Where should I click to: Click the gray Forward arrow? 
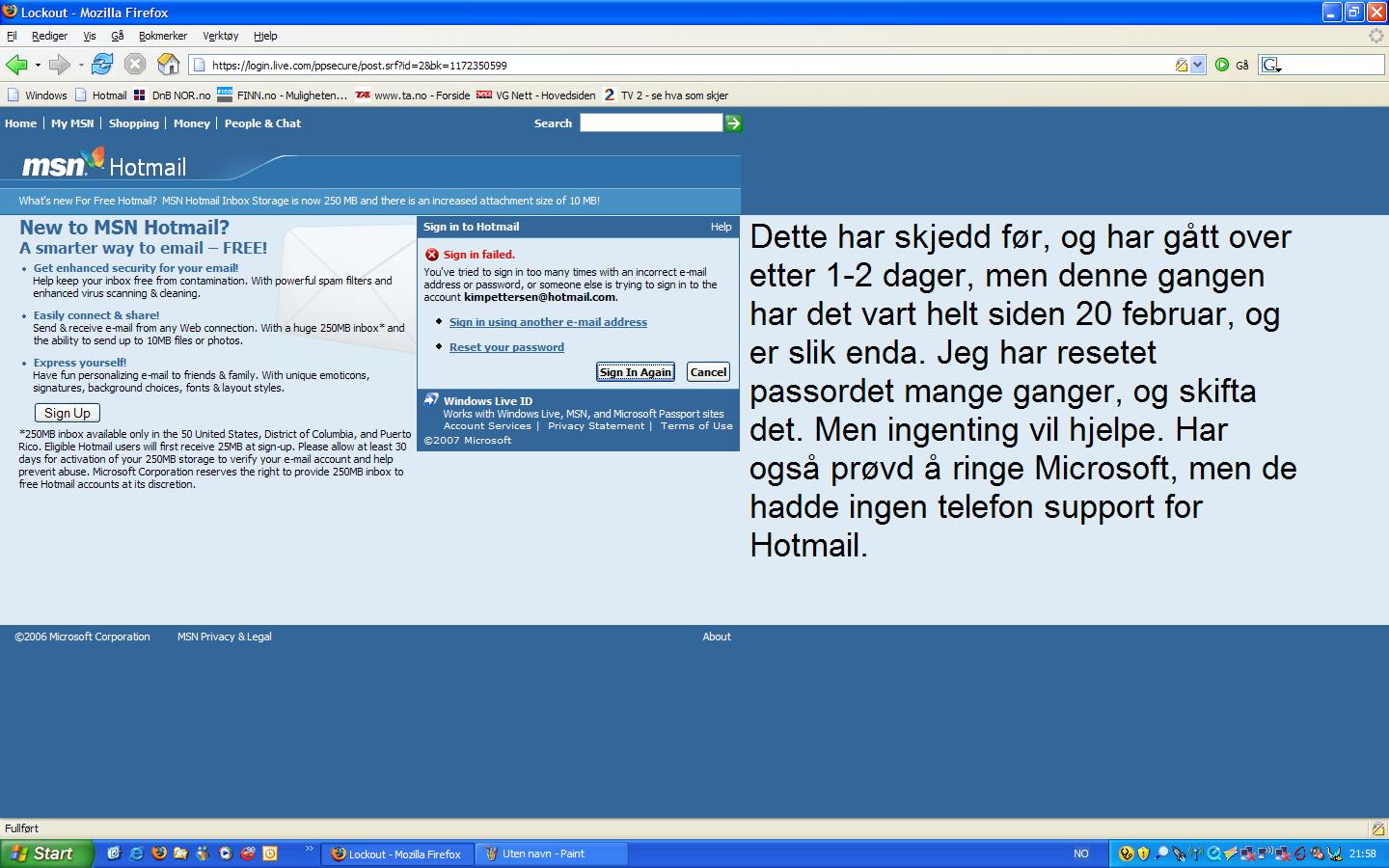pos(60,65)
